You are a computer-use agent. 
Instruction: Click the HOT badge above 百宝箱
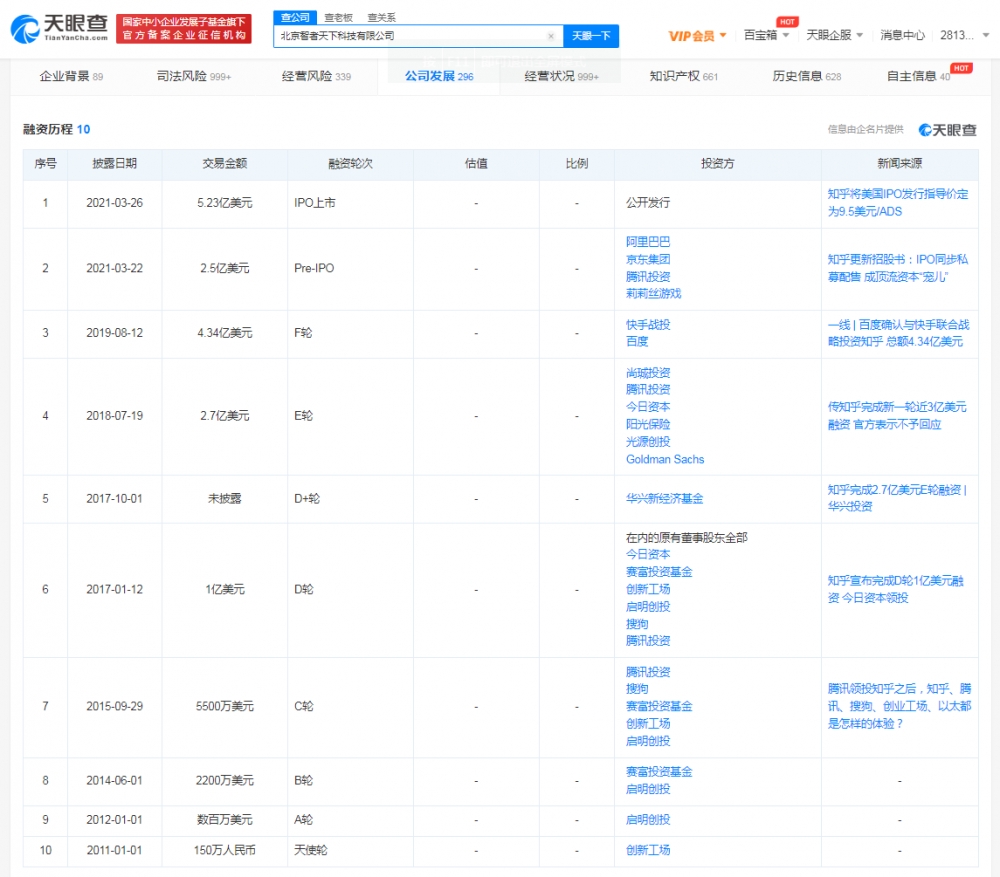(787, 22)
